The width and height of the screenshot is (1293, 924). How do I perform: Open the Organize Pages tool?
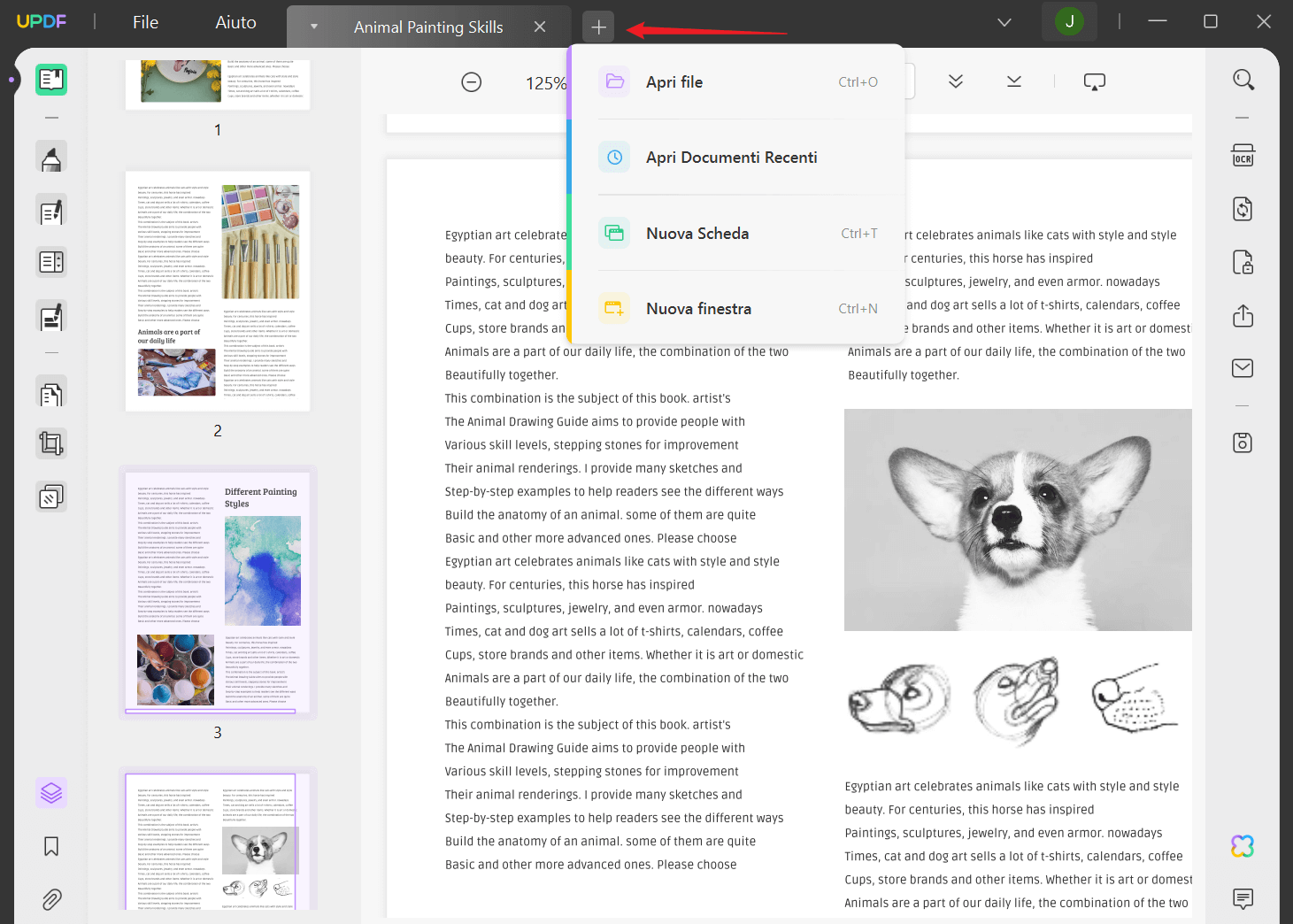[51, 392]
